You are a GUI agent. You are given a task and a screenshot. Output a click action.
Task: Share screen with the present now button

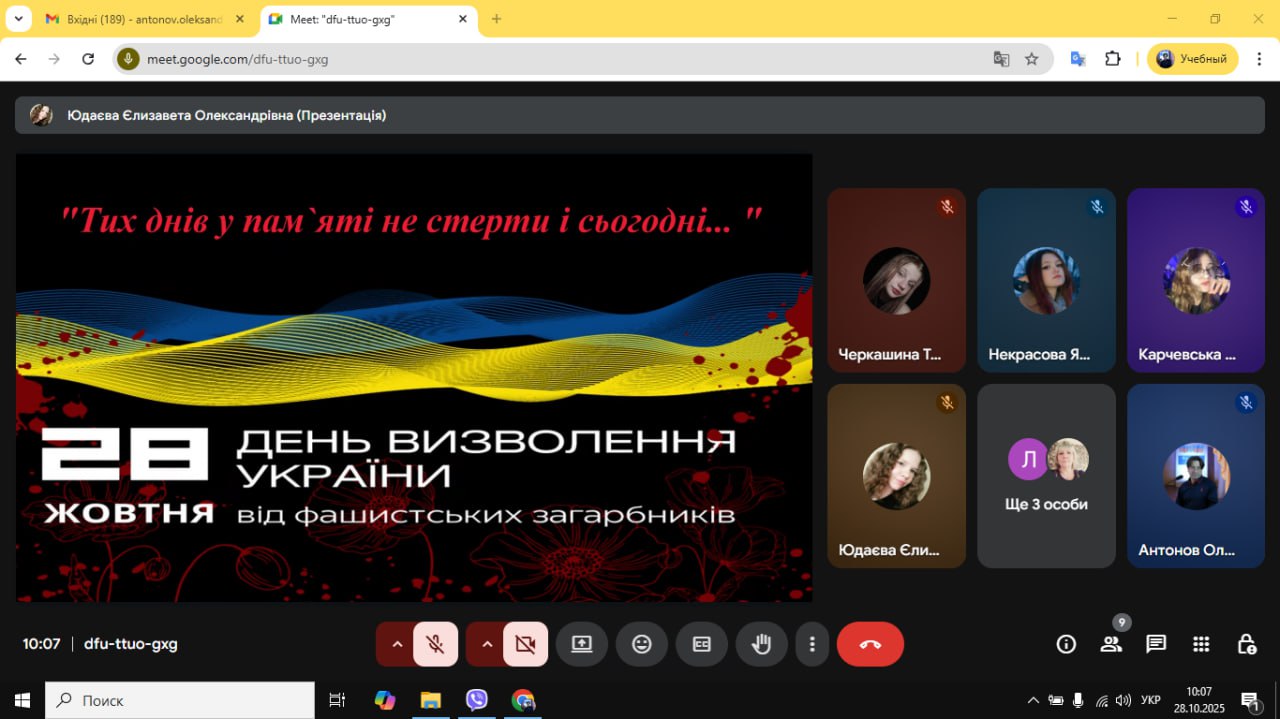tap(582, 644)
